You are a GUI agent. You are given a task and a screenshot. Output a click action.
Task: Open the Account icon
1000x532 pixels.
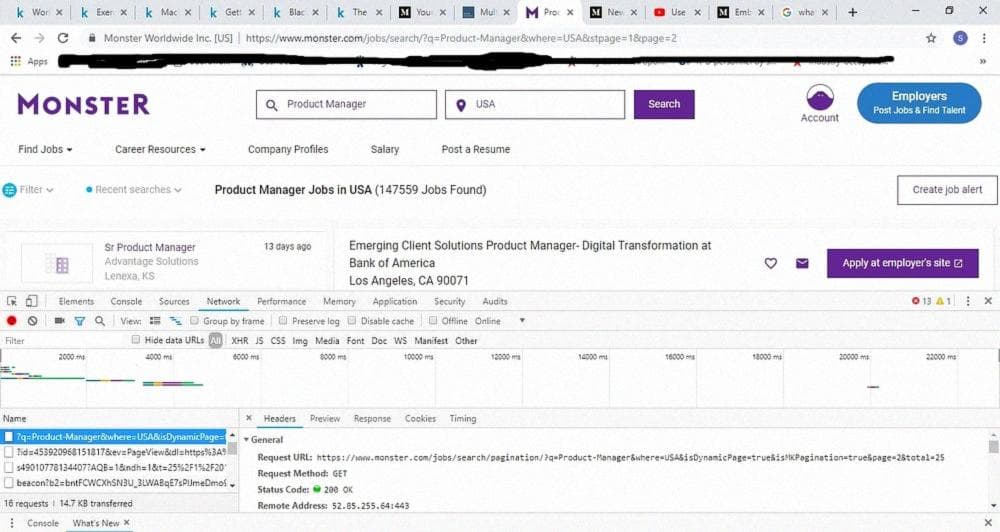click(820, 103)
